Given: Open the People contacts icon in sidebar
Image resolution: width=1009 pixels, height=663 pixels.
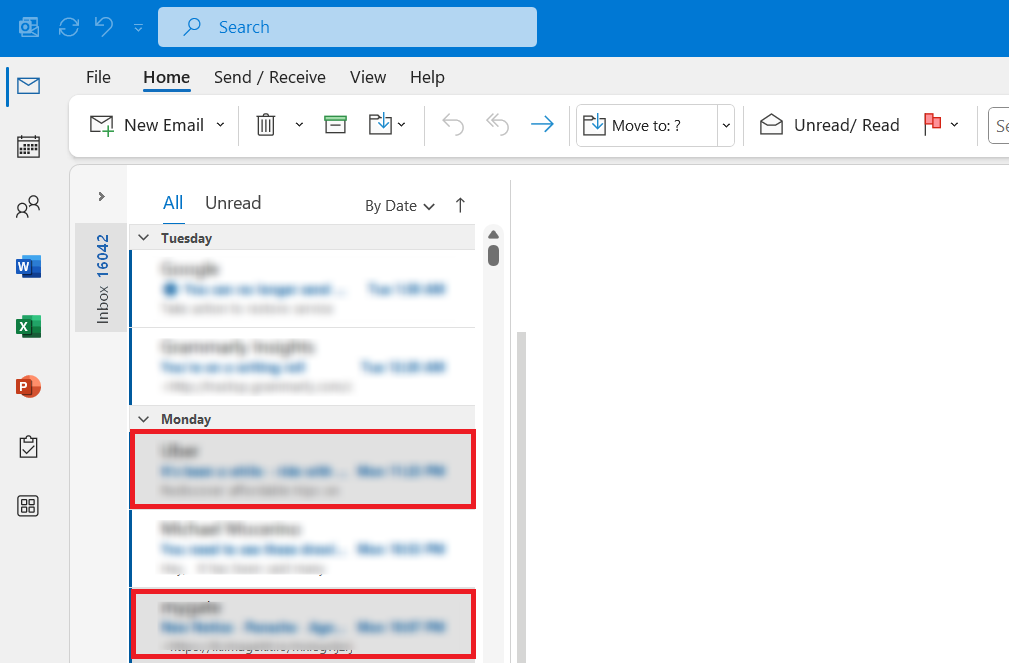Looking at the screenshot, I should coord(28,207).
